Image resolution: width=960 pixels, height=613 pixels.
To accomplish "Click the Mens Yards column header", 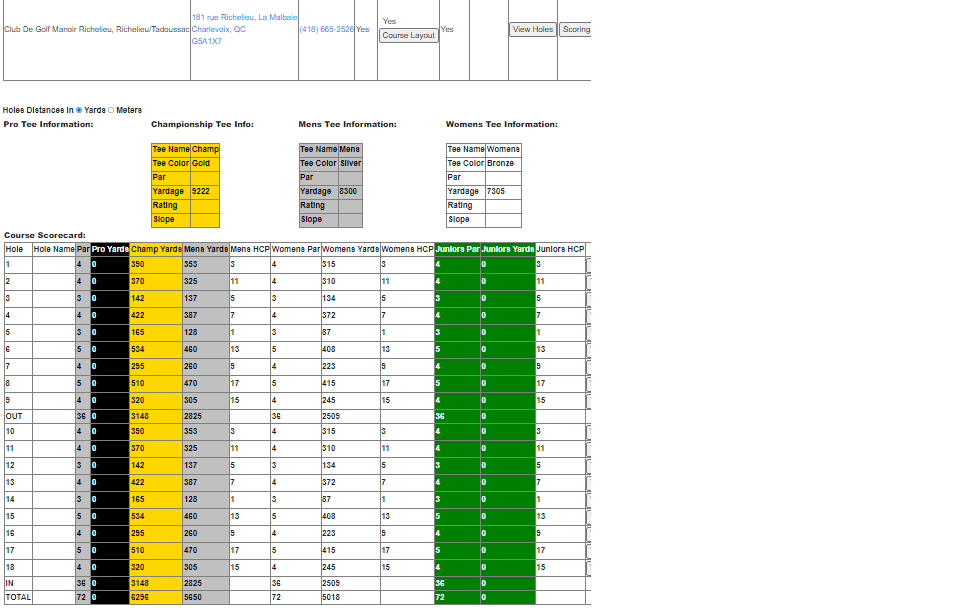I will pos(206,249).
